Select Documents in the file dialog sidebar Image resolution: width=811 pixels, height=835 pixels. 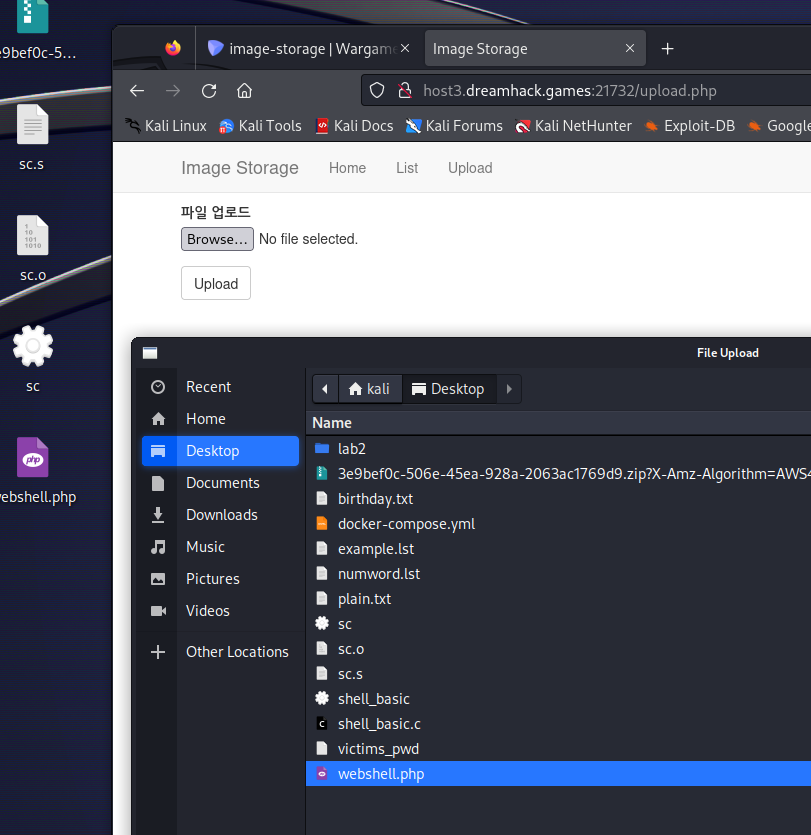click(x=220, y=483)
